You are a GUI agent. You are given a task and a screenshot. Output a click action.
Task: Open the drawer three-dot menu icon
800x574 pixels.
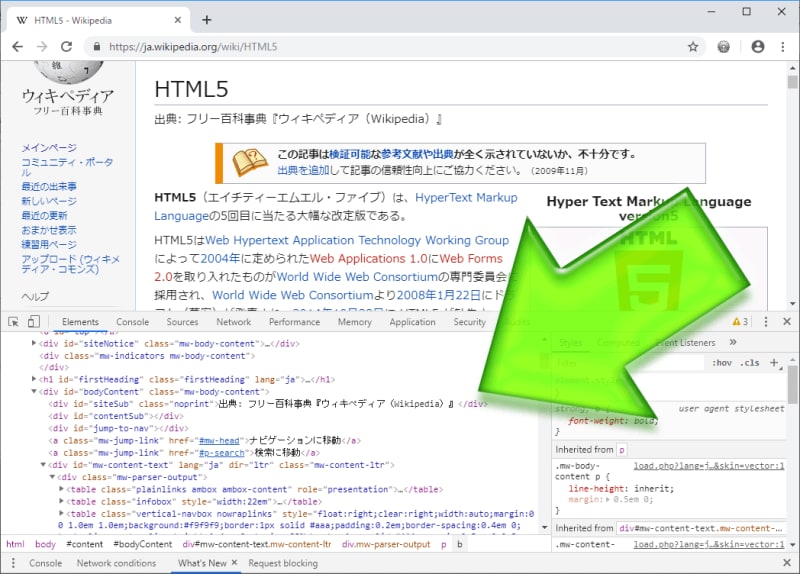coord(13,563)
